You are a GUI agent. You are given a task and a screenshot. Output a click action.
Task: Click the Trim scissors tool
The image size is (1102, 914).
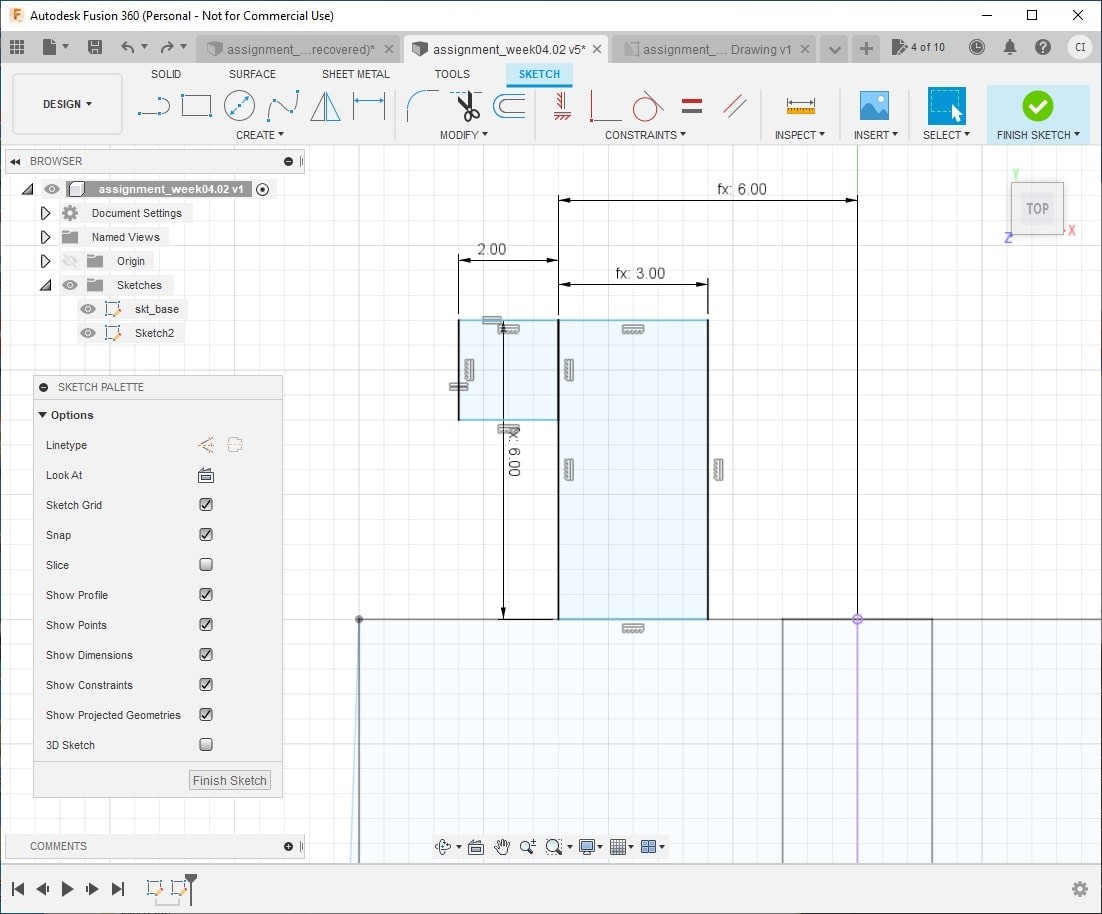coord(468,105)
